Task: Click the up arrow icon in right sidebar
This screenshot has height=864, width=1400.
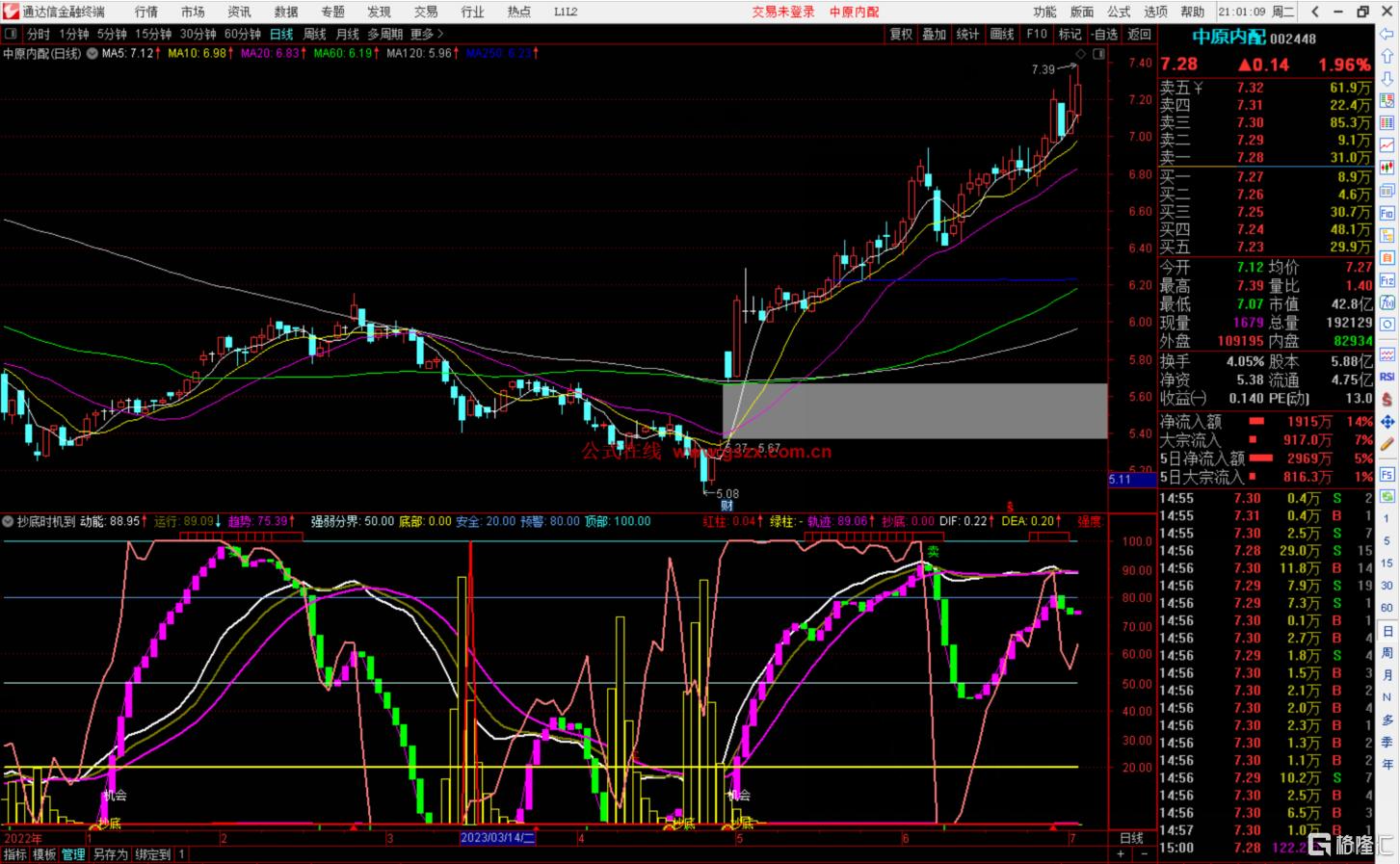Action: coord(1387,57)
